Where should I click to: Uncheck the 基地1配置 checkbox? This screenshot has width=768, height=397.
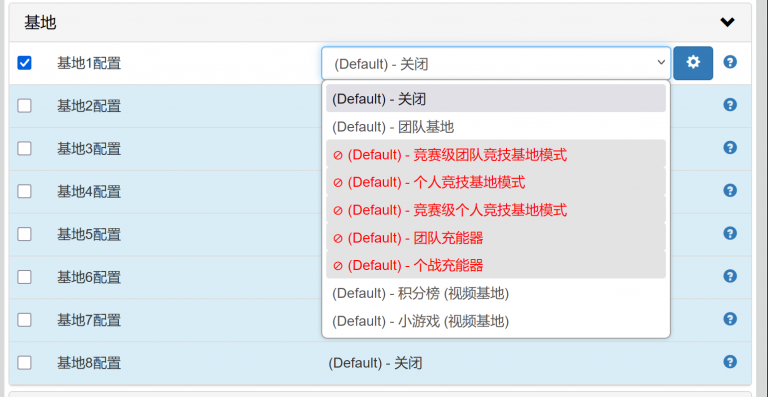24,63
